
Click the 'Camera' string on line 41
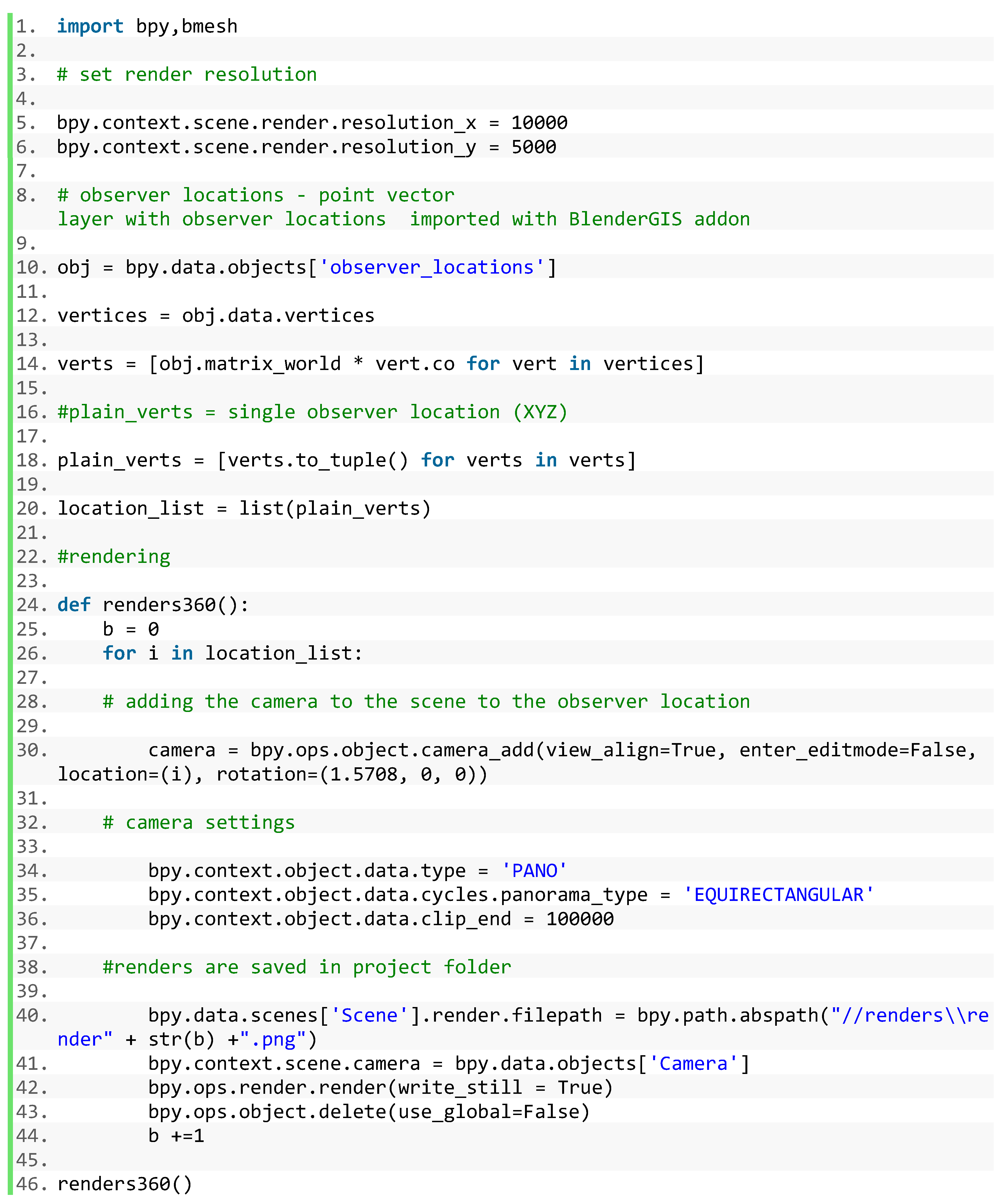click(x=693, y=1063)
